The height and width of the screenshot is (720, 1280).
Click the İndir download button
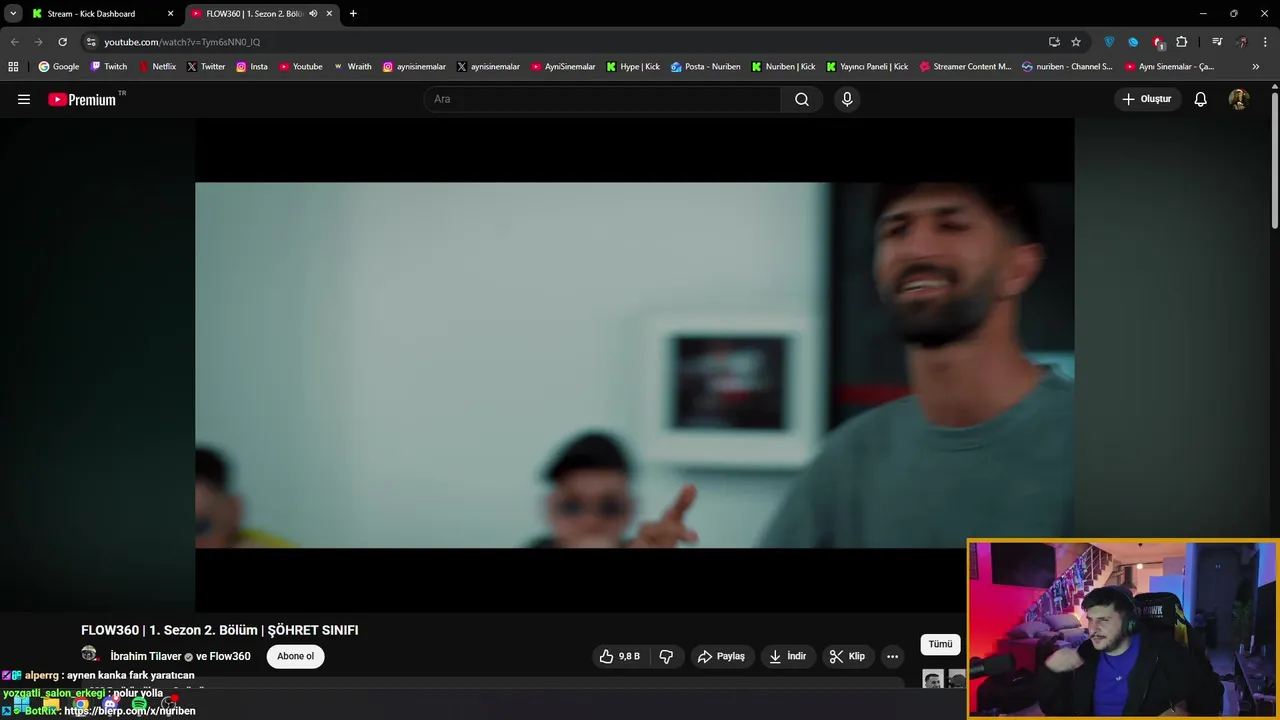coord(787,656)
